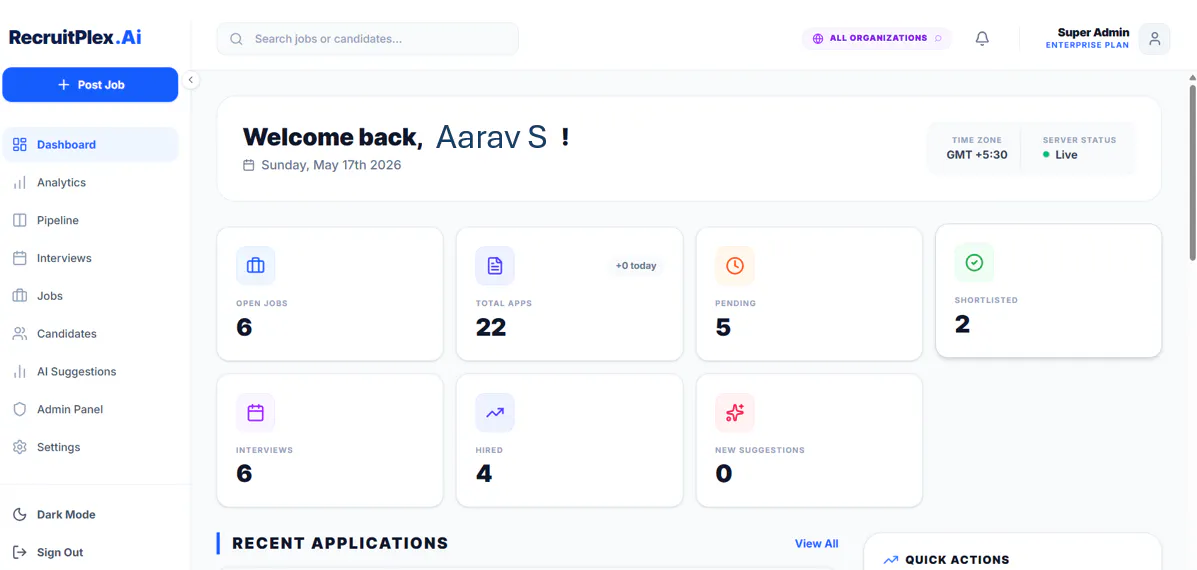Click View All recent applications
The width and height of the screenshot is (1197, 570).
pyautogui.click(x=816, y=543)
